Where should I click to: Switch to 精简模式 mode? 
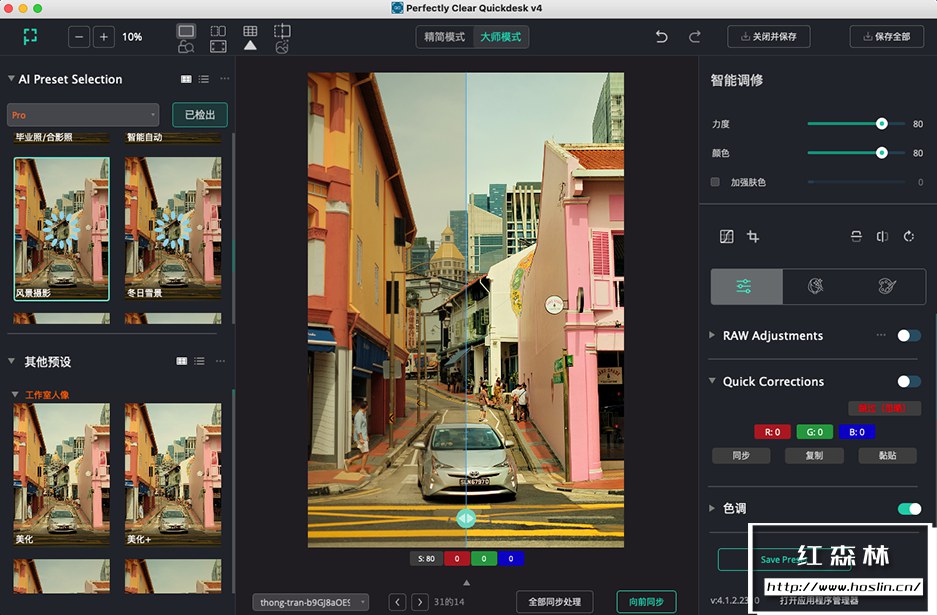click(x=445, y=37)
